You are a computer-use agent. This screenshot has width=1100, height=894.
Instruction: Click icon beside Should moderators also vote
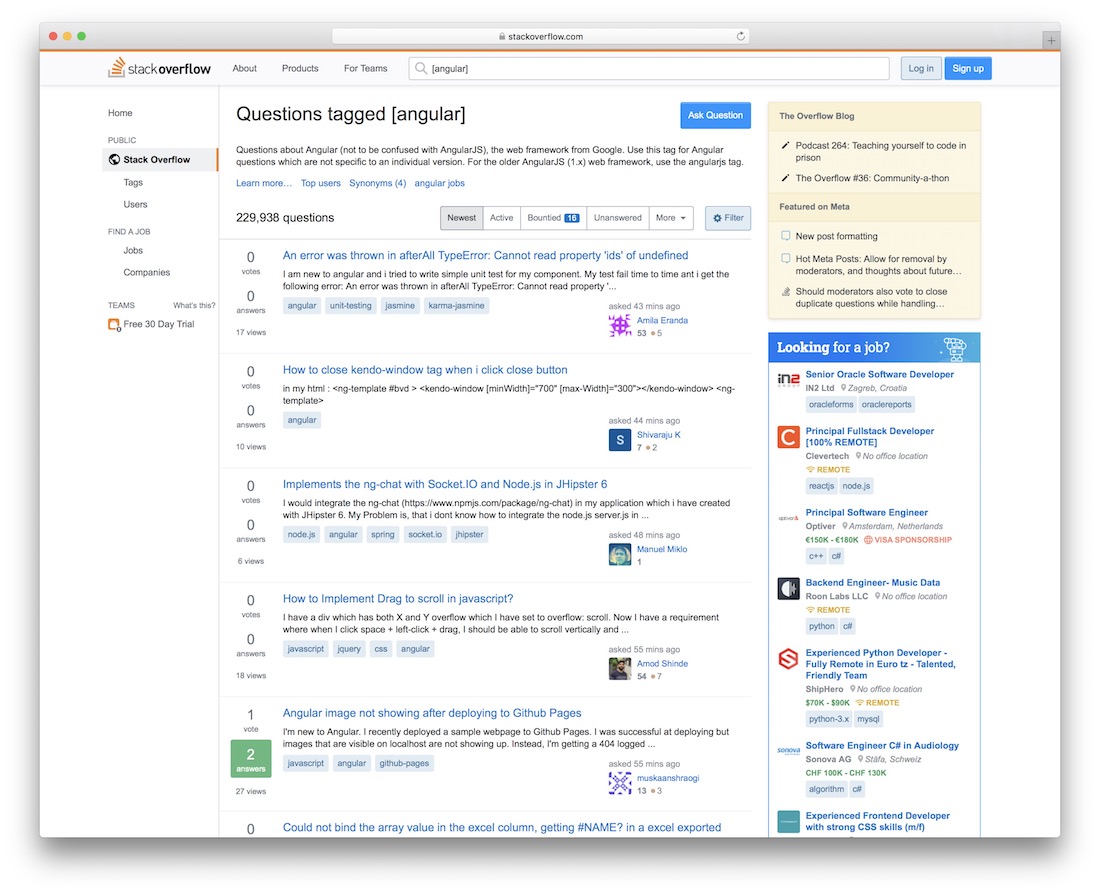pyautogui.click(x=786, y=291)
